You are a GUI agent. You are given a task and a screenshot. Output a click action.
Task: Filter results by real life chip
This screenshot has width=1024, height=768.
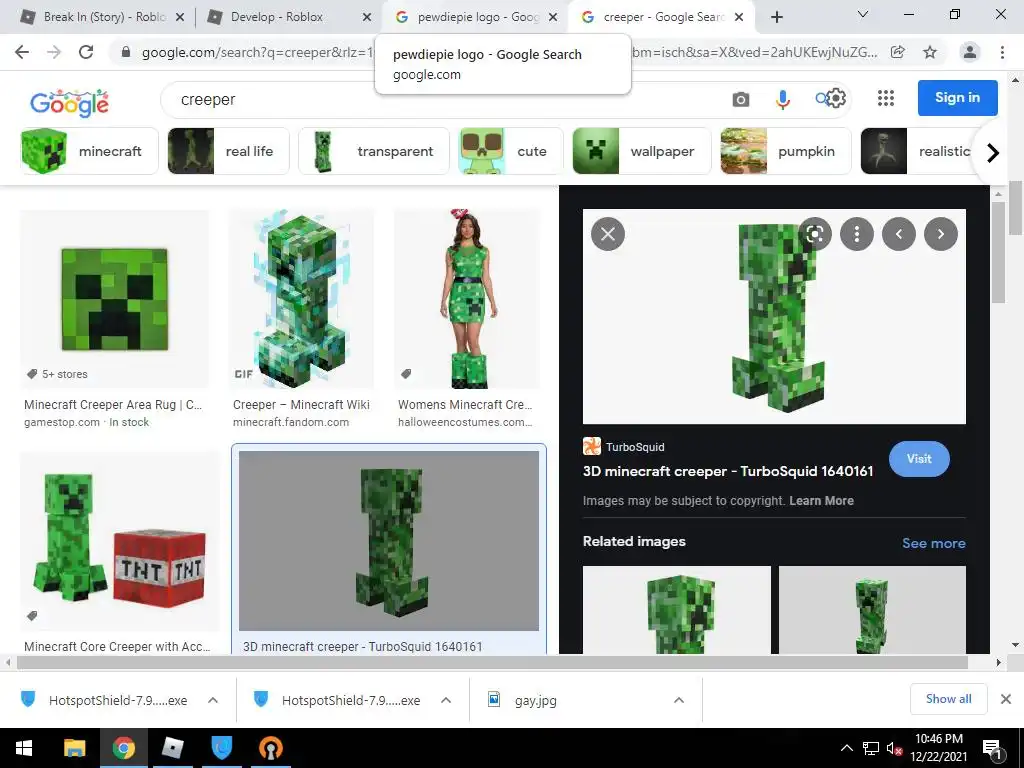pos(229,152)
